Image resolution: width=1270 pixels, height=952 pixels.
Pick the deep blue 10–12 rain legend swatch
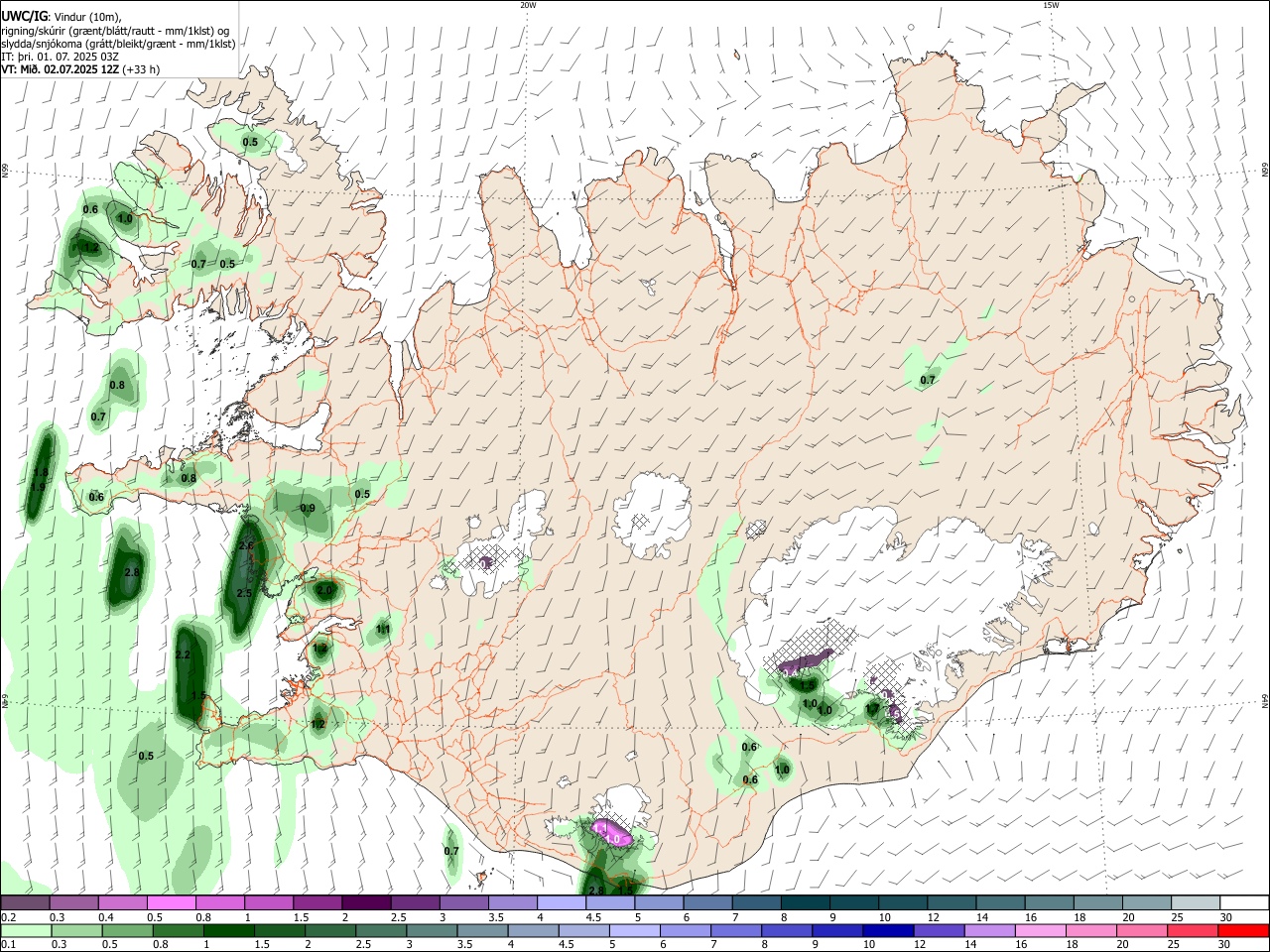click(x=887, y=931)
